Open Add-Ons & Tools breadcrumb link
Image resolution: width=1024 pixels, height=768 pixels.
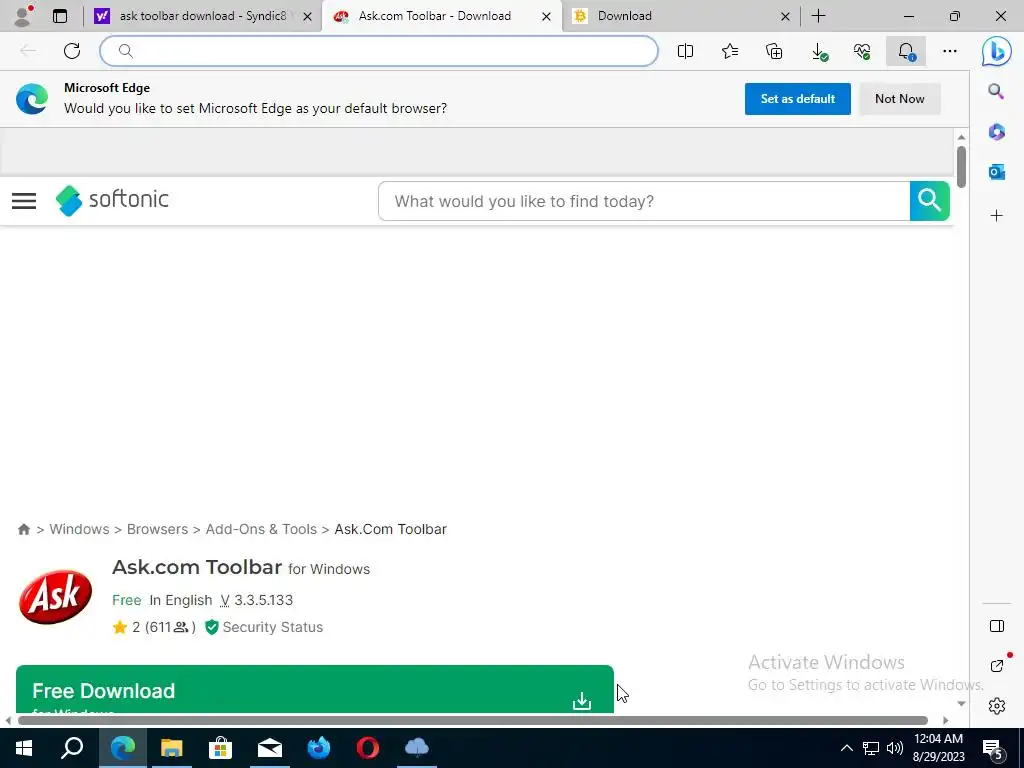coord(261,529)
